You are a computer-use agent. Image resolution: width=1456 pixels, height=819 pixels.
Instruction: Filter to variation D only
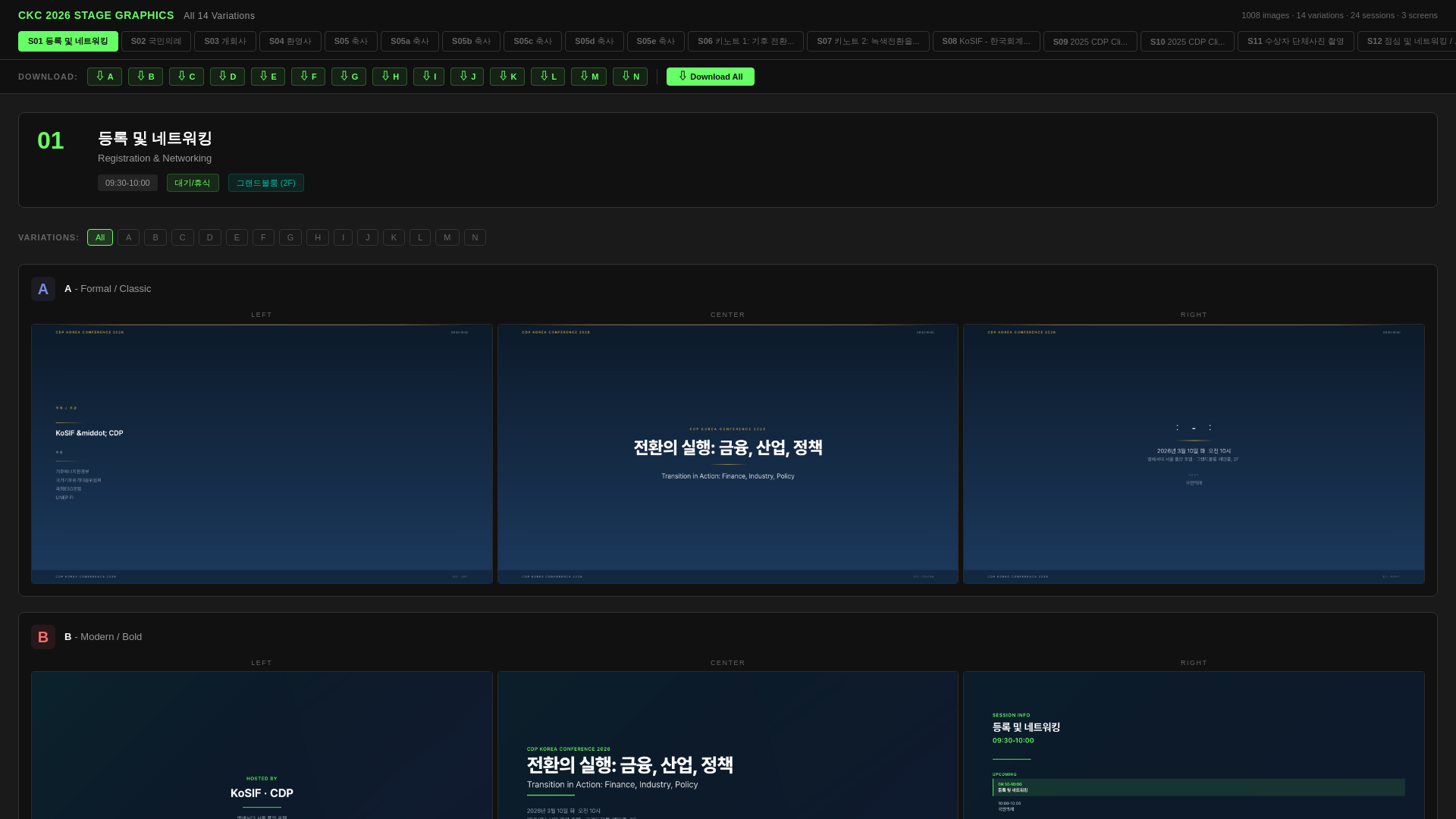tap(210, 237)
